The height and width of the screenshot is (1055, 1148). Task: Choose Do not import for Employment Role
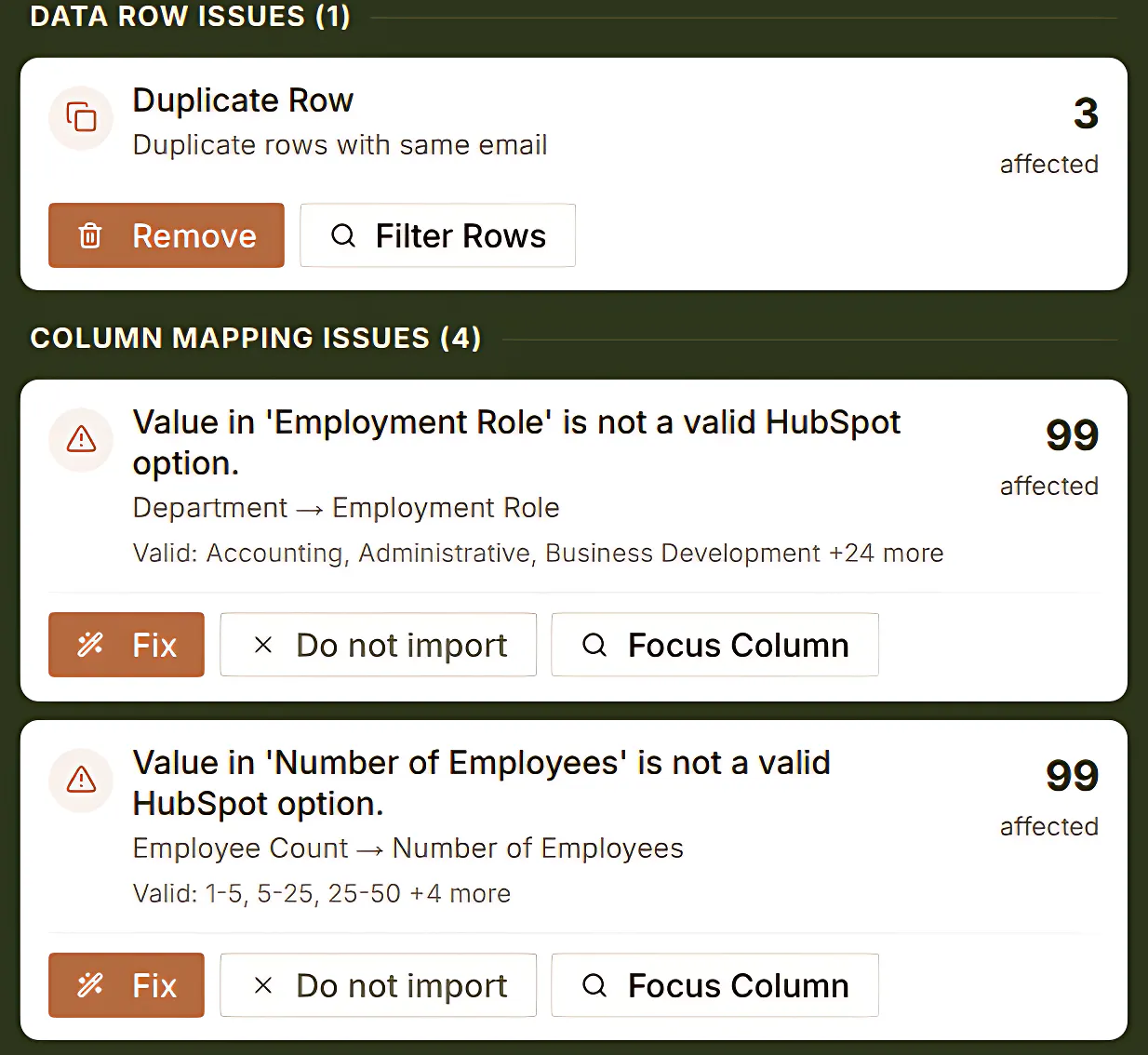(x=379, y=645)
